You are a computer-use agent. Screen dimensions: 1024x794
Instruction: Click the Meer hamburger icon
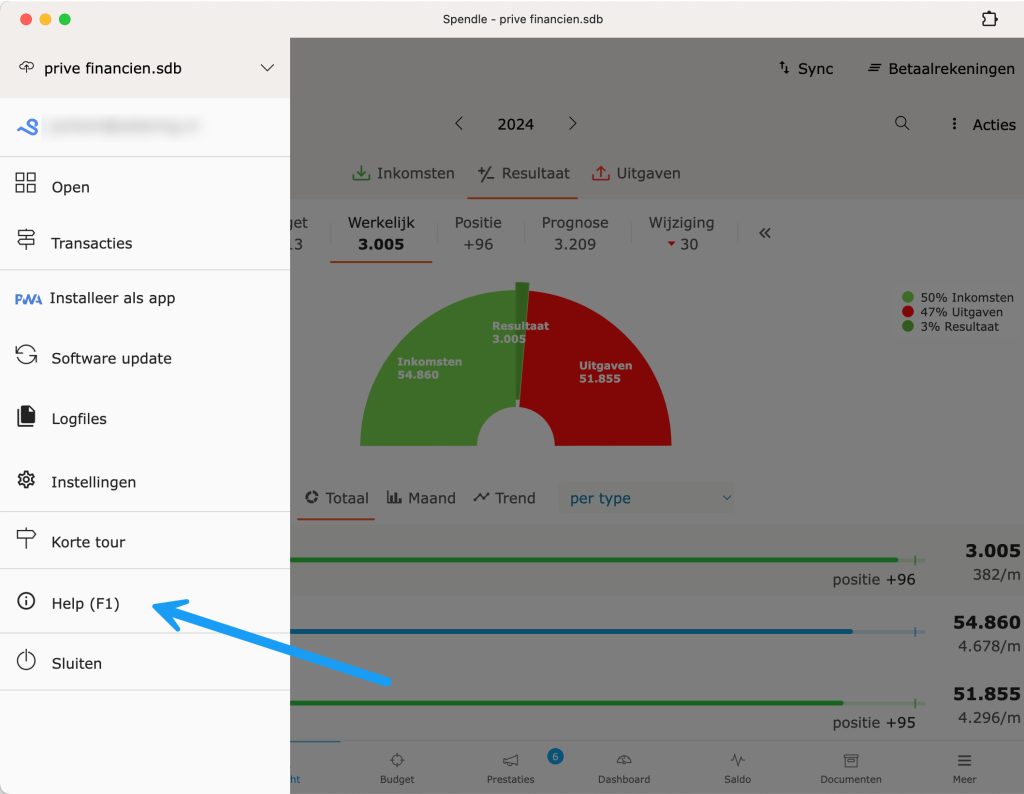point(964,761)
